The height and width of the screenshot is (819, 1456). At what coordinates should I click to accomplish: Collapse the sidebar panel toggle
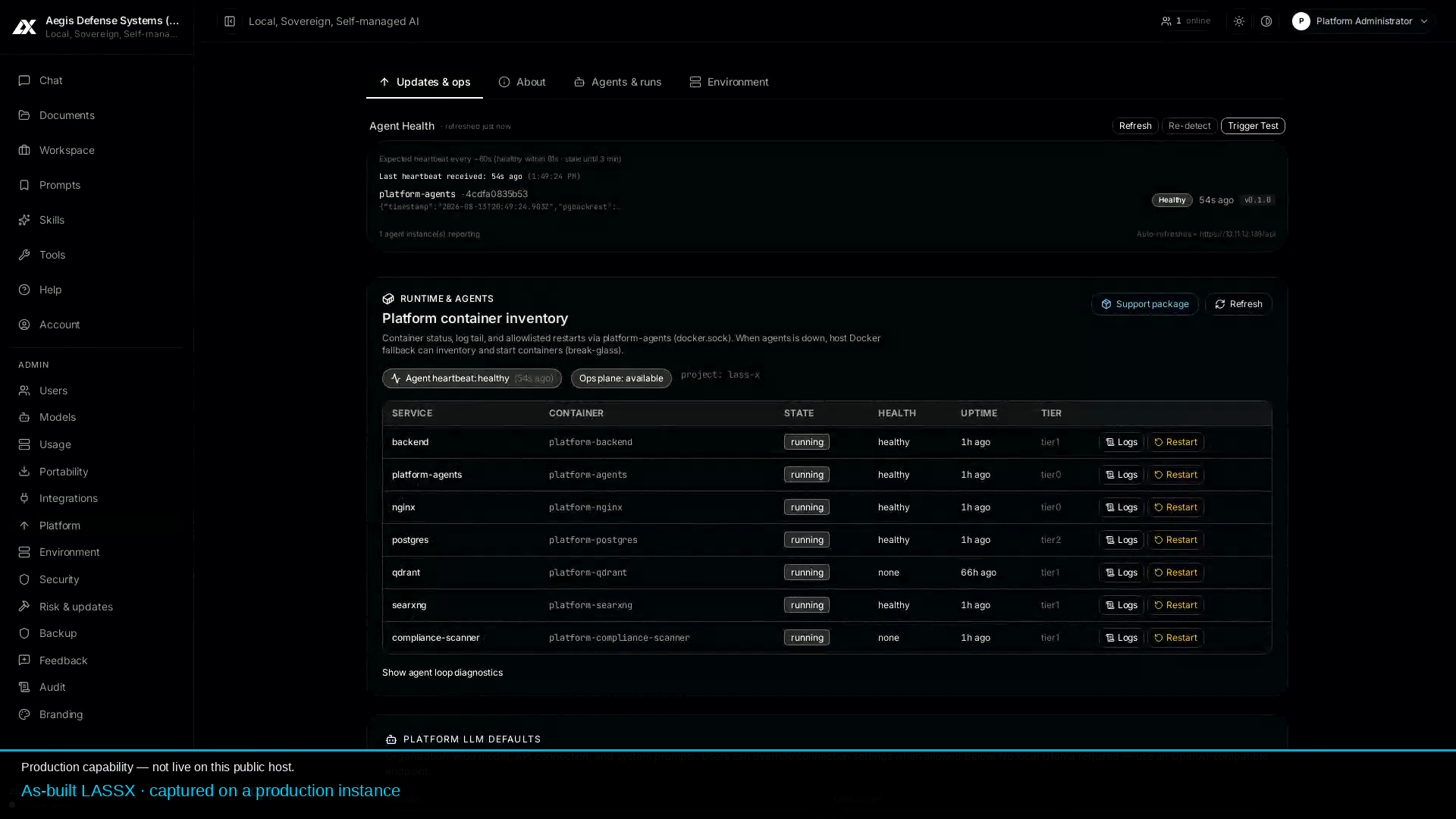coord(230,21)
